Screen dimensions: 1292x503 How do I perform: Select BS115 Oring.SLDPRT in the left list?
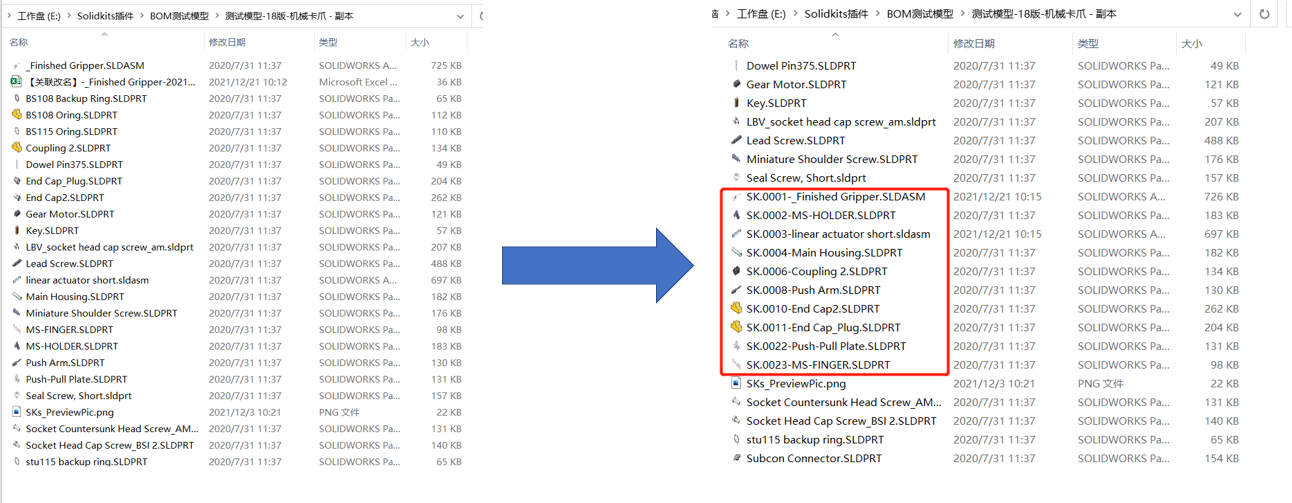71,132
